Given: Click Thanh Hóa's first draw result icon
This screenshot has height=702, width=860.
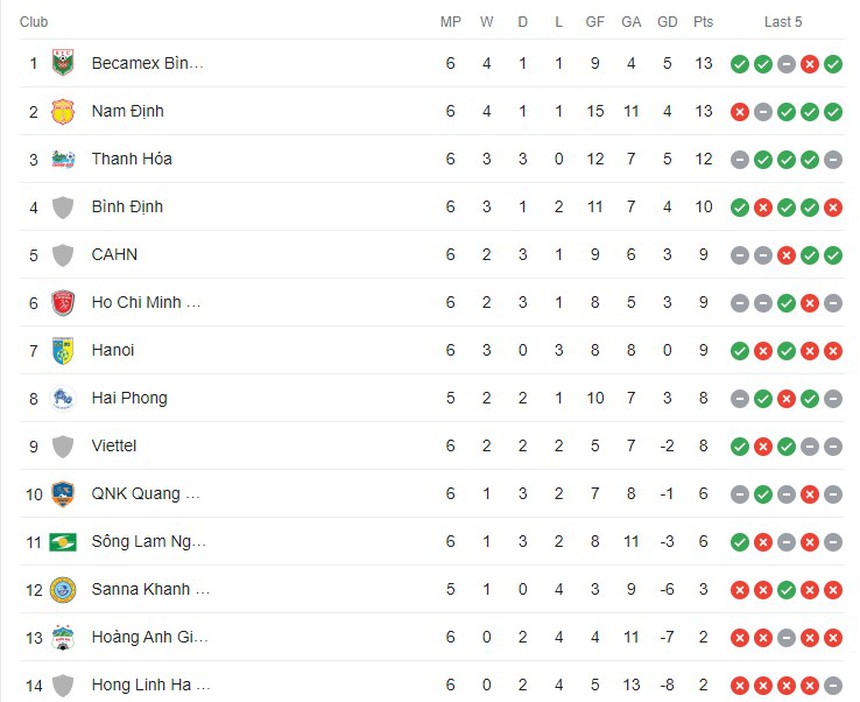Looking at the screenshot, I should (740, 159).
